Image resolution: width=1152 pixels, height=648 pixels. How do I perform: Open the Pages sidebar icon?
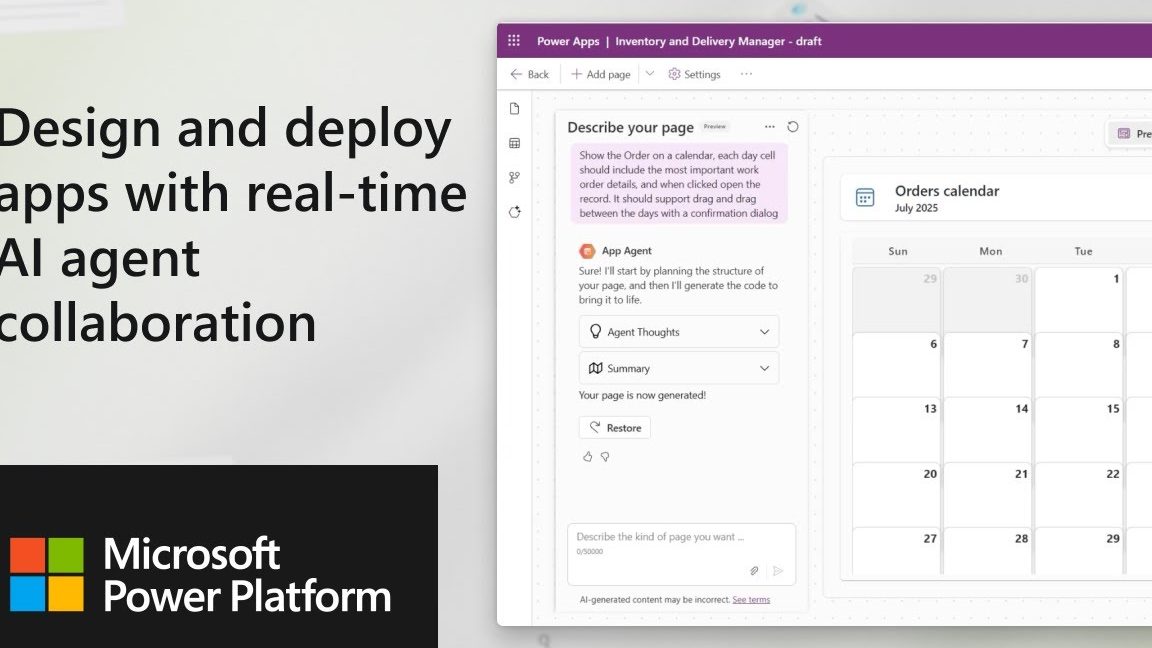coord(514,109)
